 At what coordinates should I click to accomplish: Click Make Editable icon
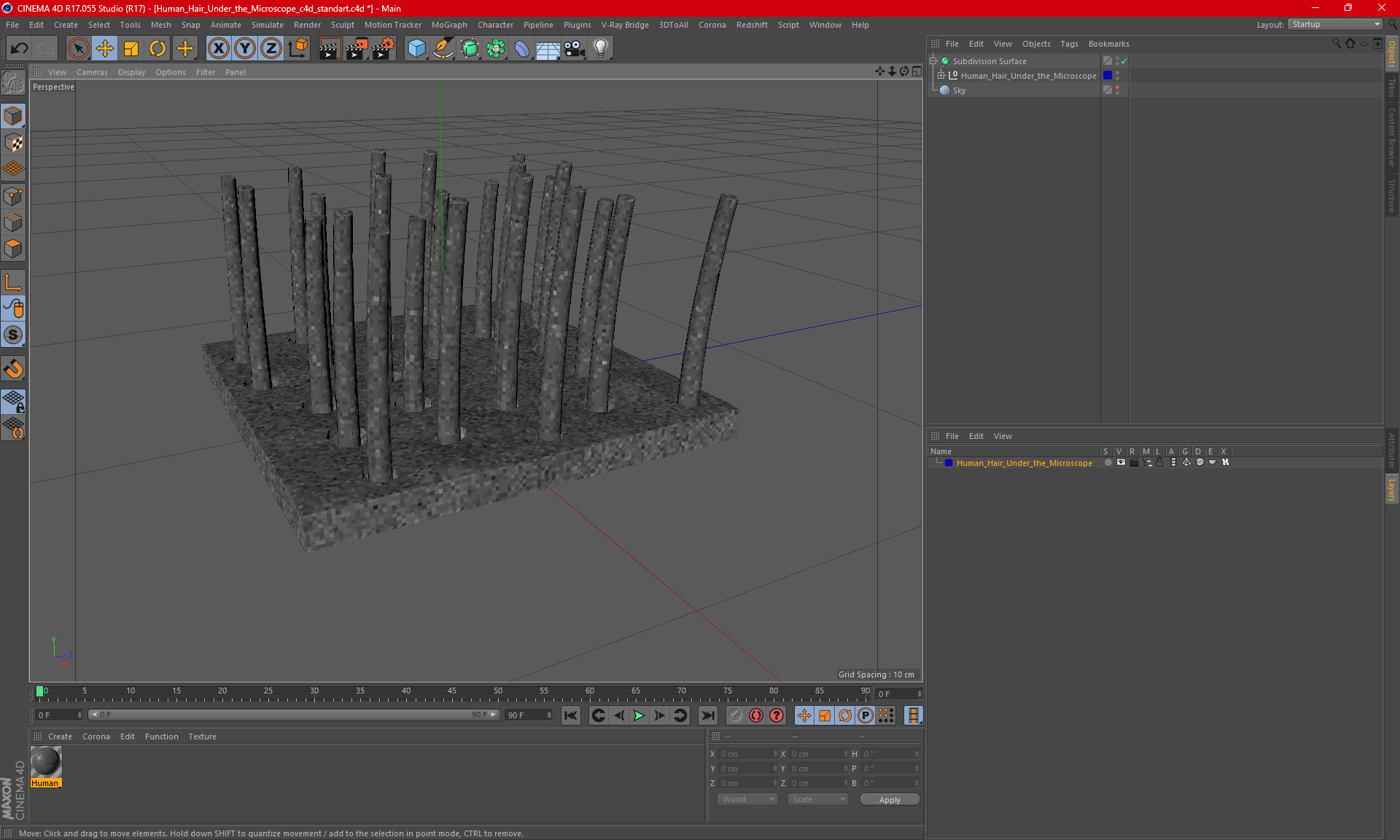coord(13,83)
